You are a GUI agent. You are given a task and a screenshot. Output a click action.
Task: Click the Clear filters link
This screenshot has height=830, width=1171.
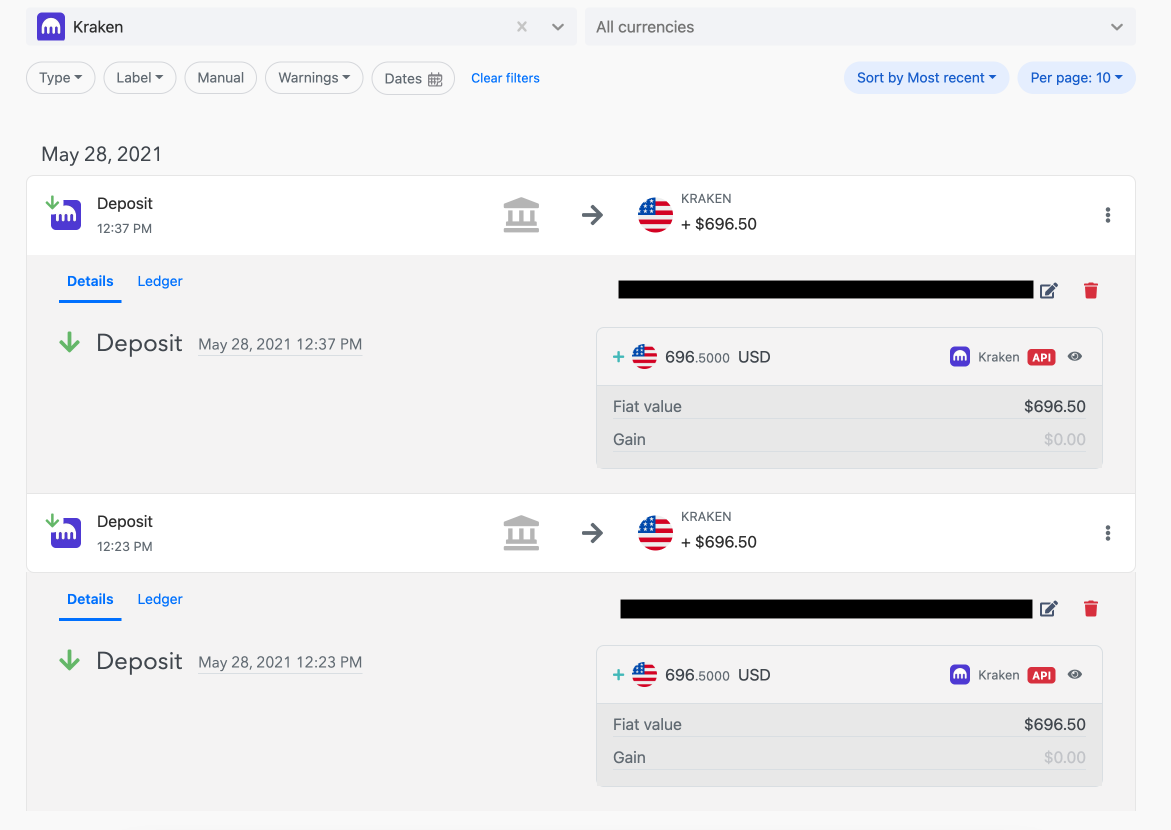point(505,78)
